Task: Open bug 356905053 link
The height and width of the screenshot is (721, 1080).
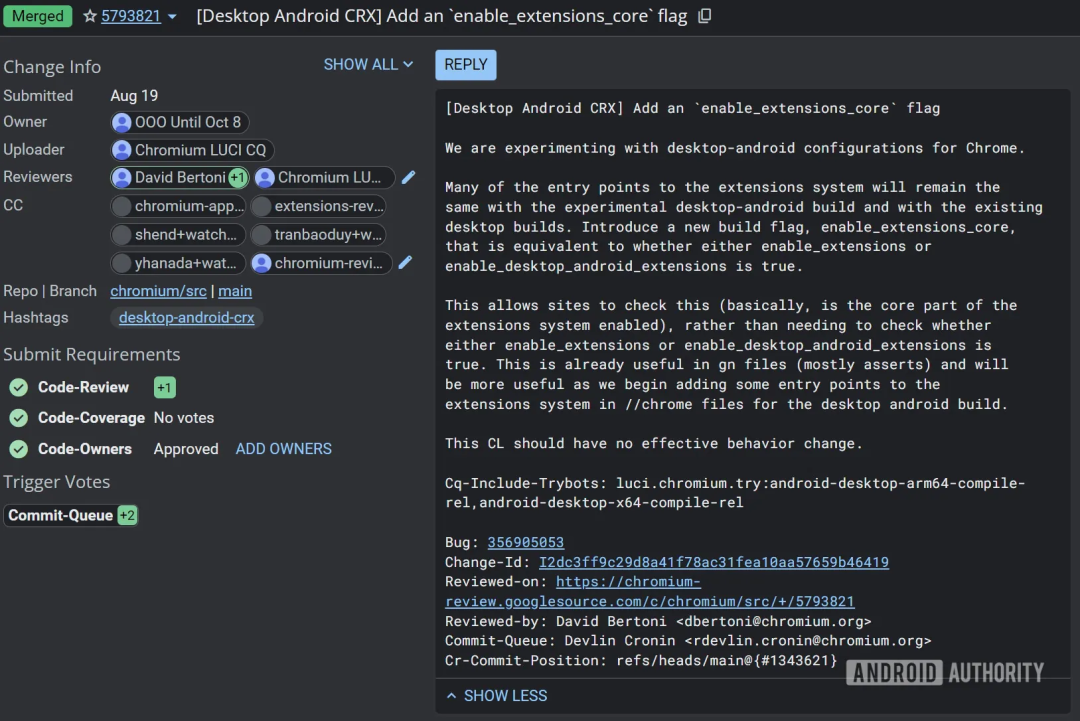Action: tap(526, 543)
